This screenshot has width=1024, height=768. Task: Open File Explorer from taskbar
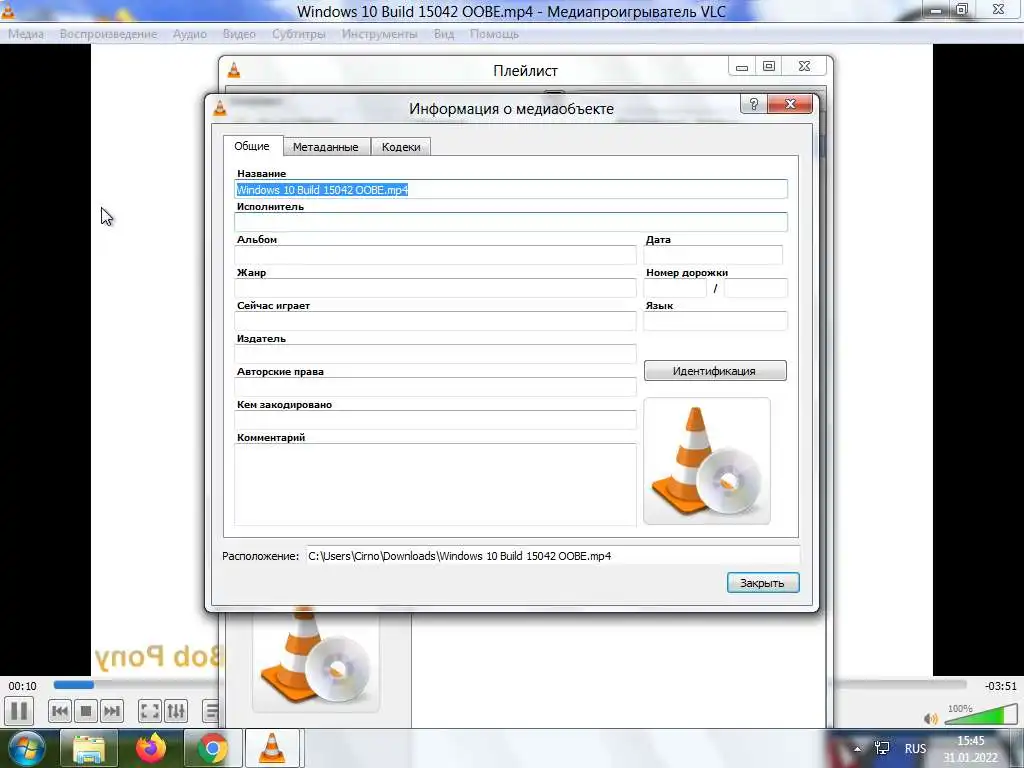[89, 748]
